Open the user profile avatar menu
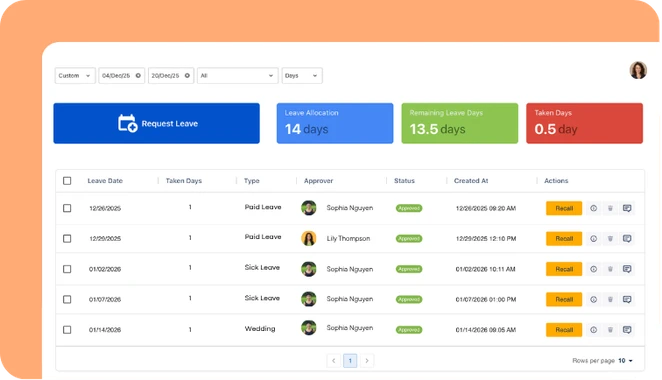662x380 pixels. [x=638, y=70]
